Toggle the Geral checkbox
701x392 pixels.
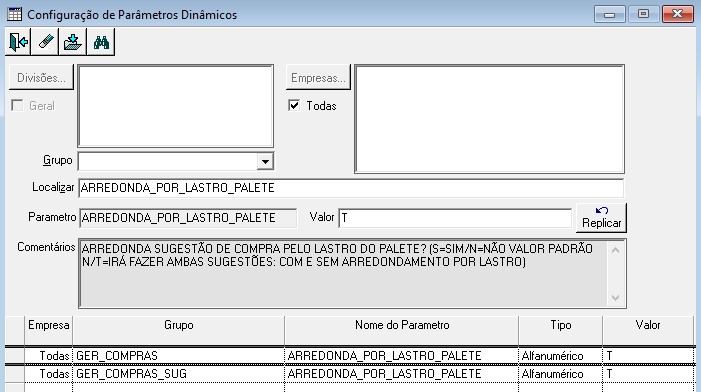coord(17,105)
